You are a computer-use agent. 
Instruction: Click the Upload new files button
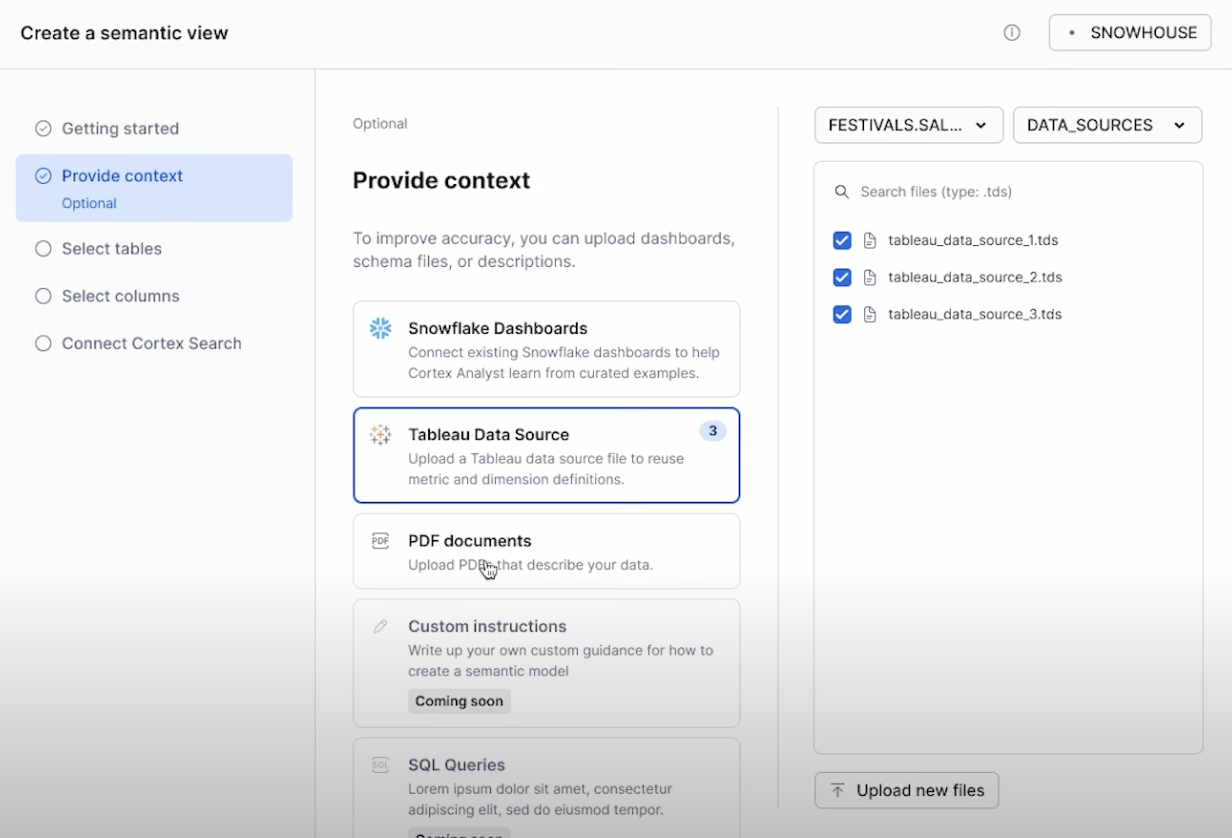(907, 790)
